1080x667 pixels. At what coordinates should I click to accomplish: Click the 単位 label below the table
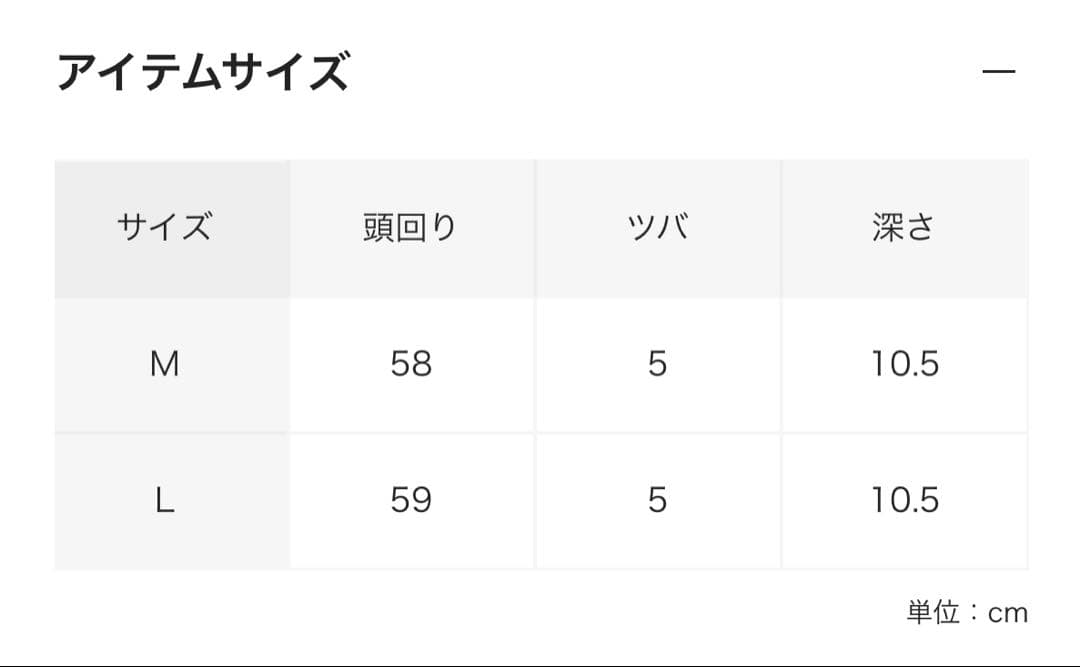coord(933,612)
